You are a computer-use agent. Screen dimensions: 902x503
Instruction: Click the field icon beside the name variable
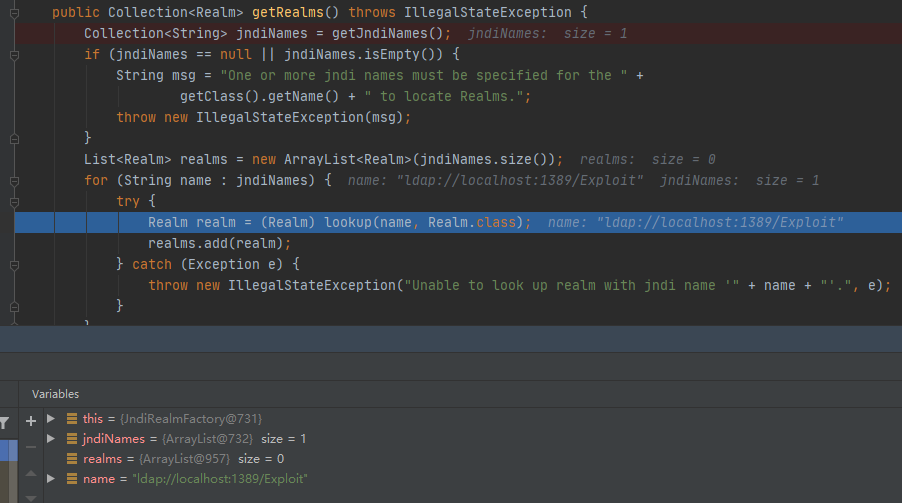[72, 479]
